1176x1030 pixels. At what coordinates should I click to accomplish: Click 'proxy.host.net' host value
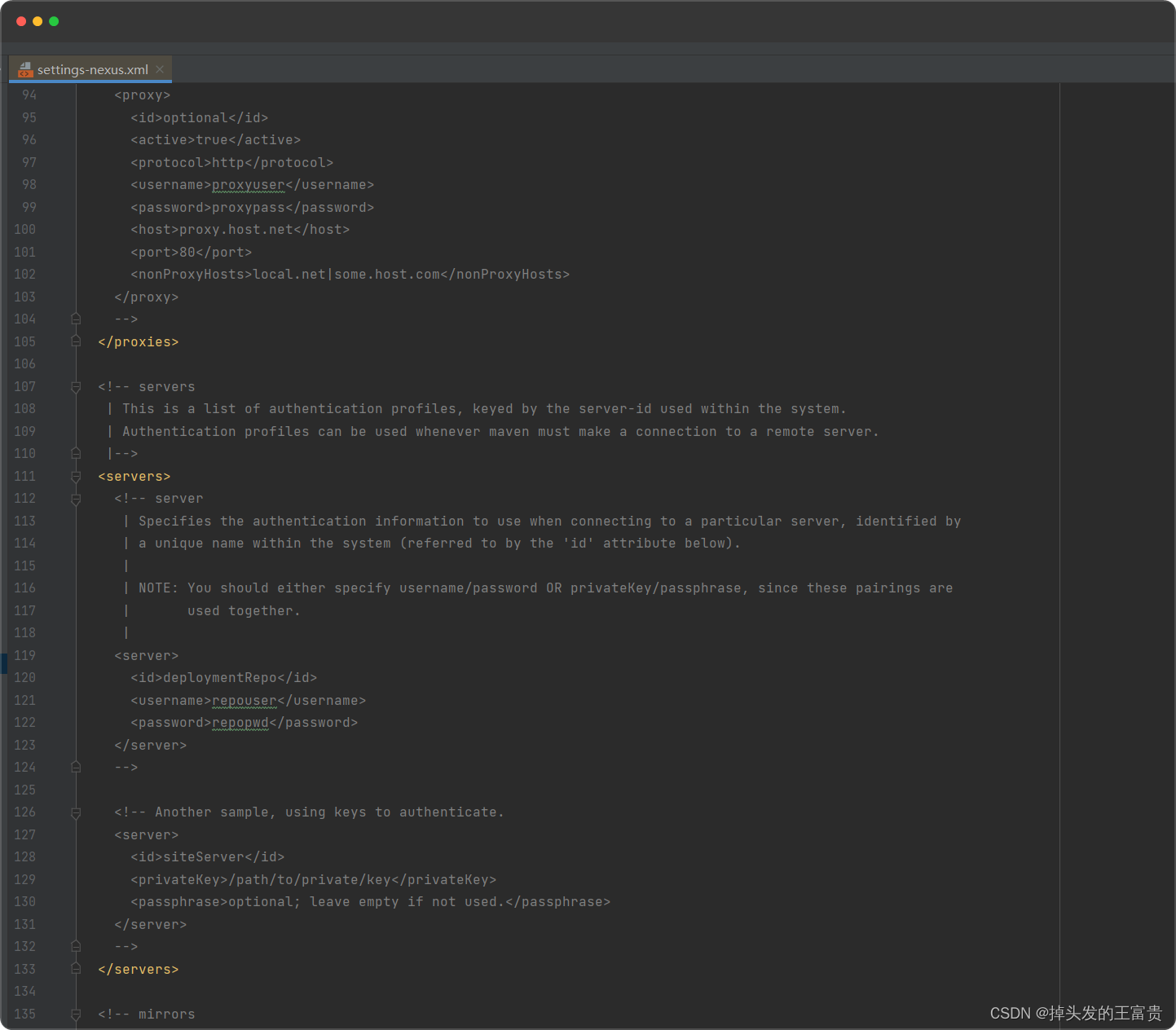tap(236, 230)
